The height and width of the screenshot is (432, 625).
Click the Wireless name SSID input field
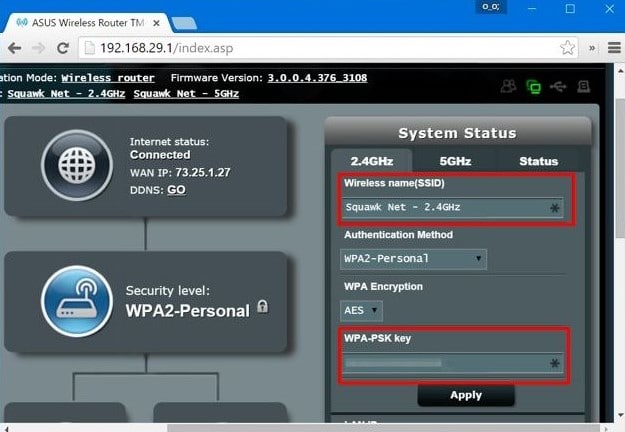(453, 207)
